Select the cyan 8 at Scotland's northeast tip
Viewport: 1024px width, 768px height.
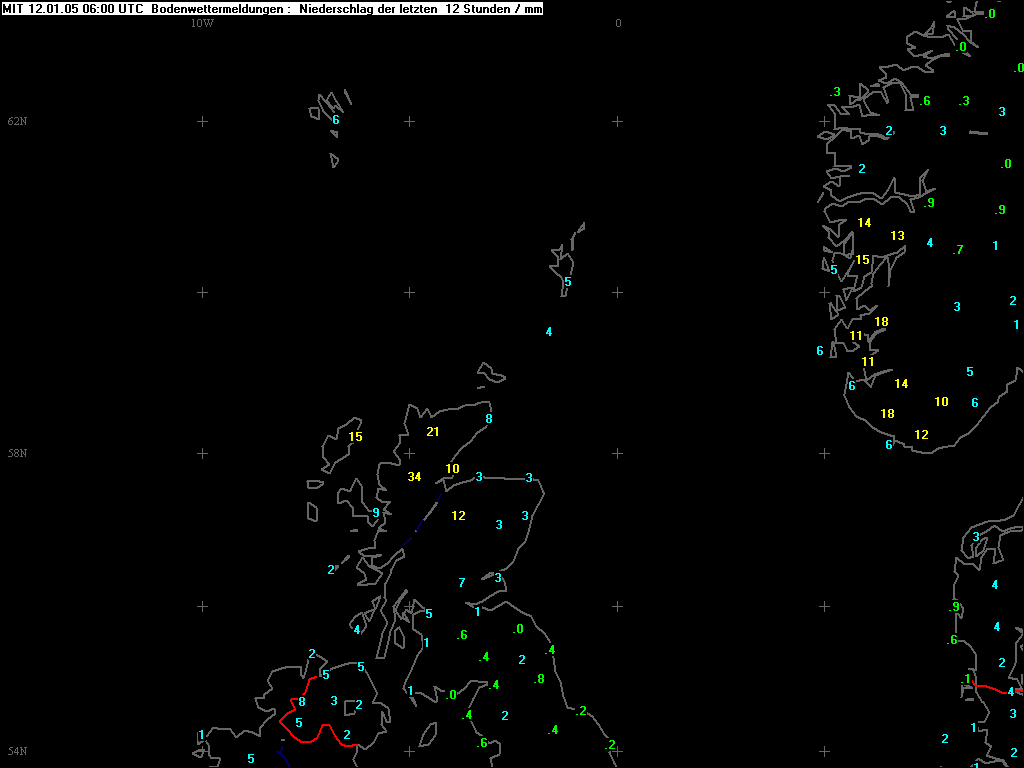tap(488, 419)
